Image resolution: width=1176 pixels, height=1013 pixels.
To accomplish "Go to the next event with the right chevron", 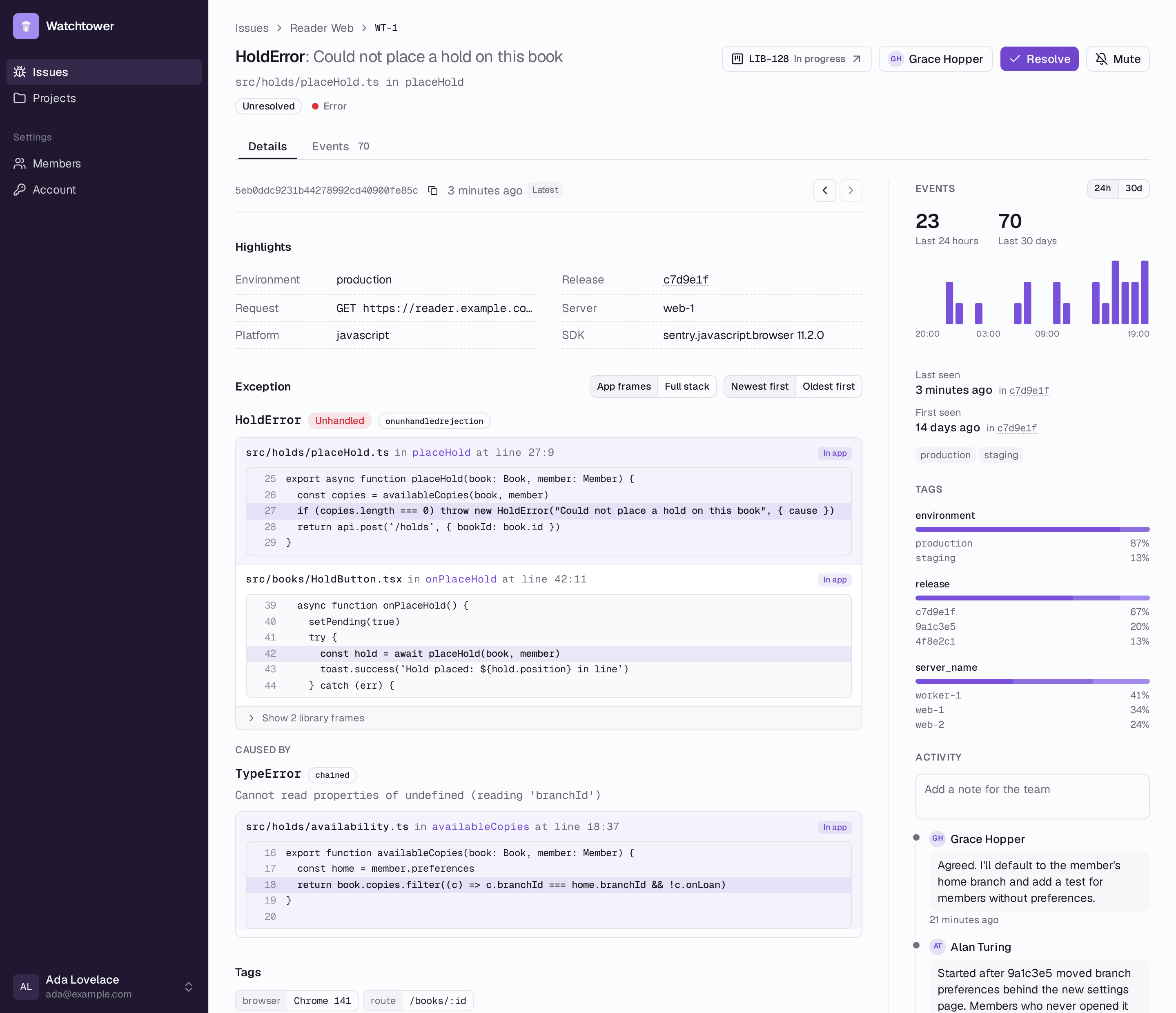I will (x=851, y=190).
